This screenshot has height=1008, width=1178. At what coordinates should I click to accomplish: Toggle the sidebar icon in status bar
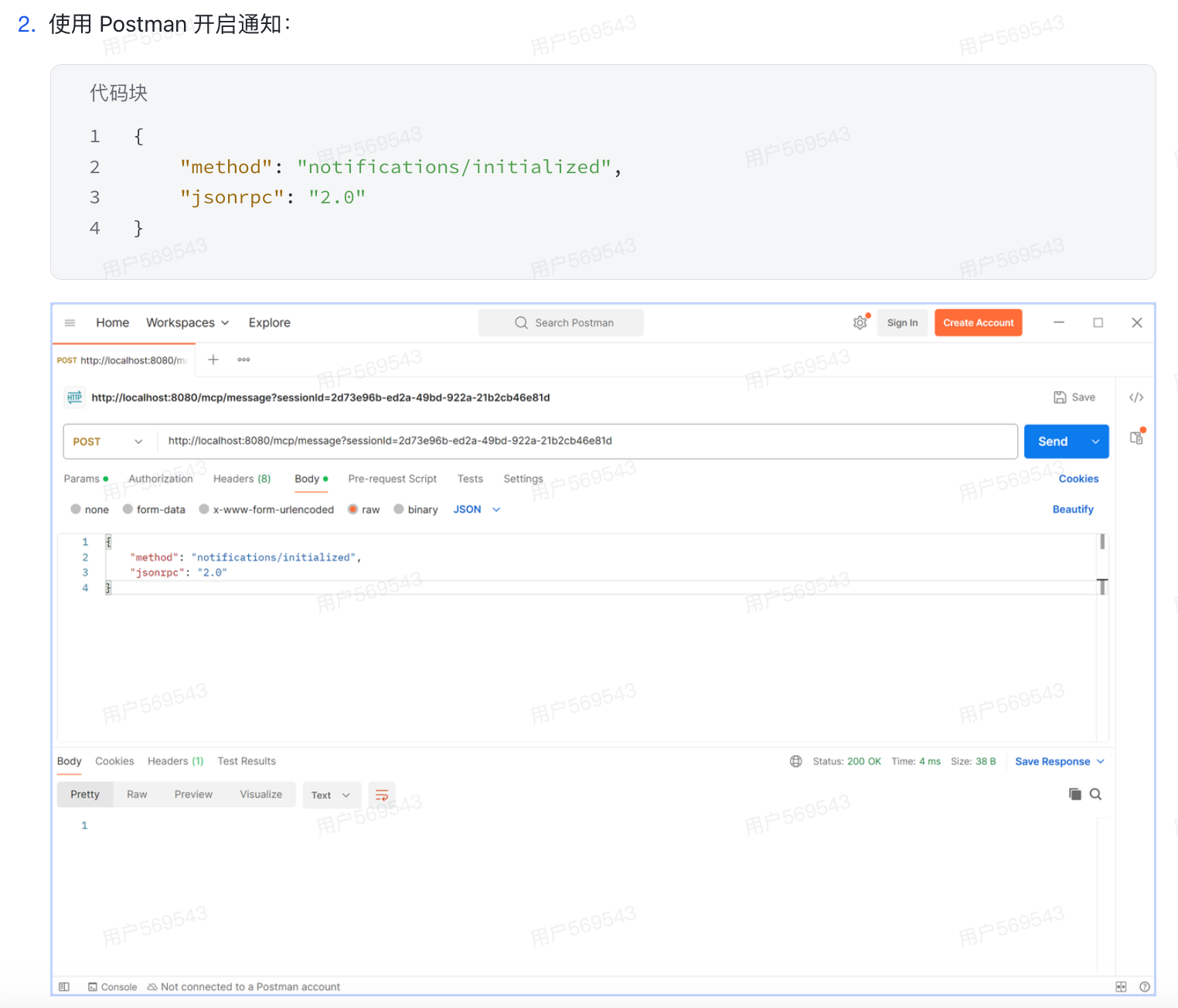point(64,987)
